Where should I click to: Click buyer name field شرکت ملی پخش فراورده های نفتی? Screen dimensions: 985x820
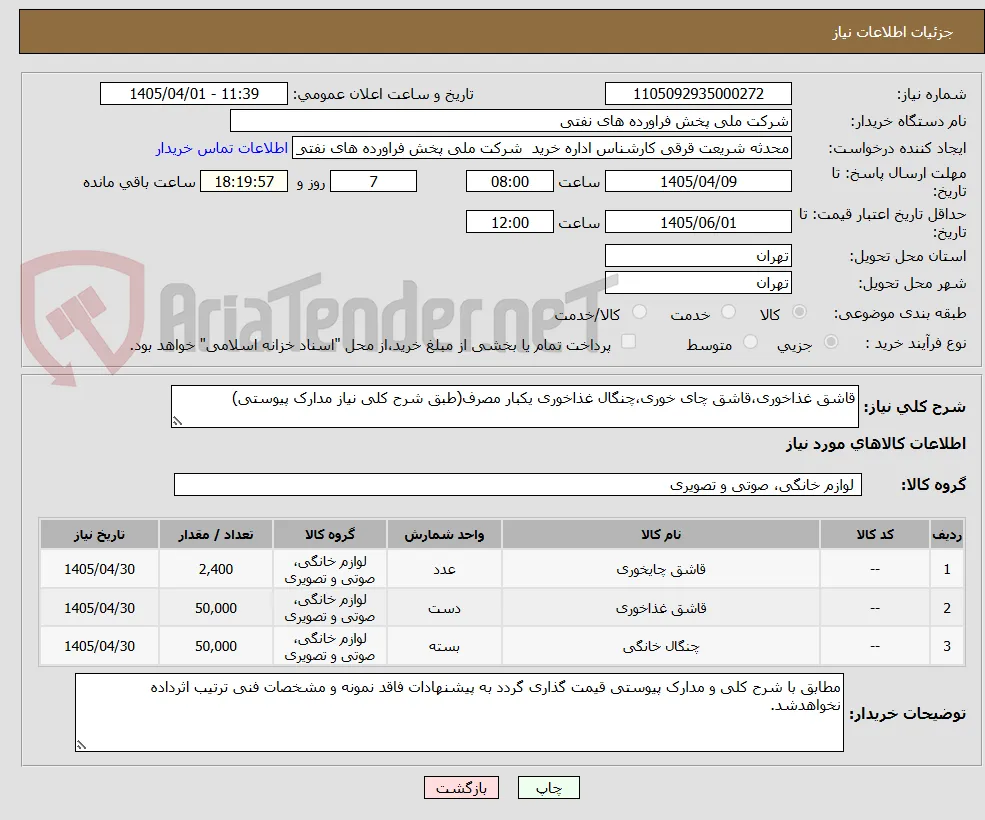(x=511, y=121)
